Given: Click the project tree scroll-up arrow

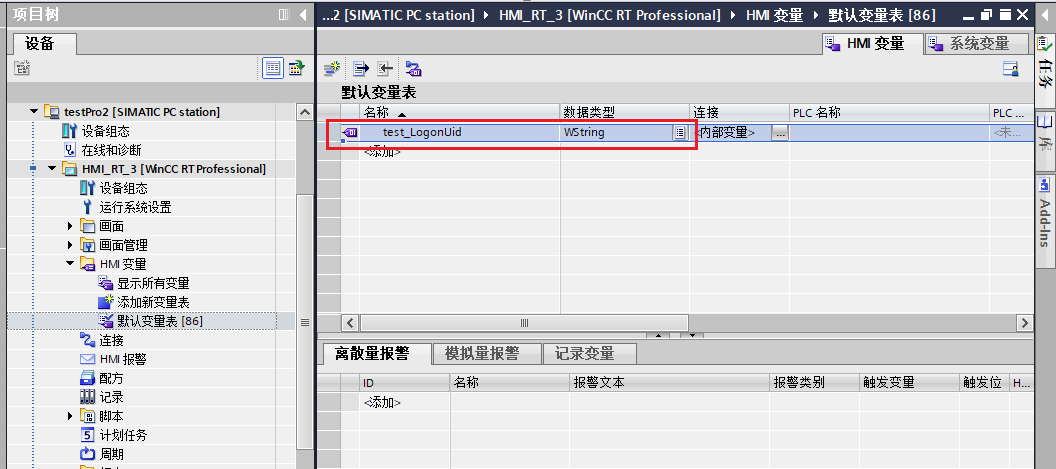Looking at the screenshot, I should pos(305,113).
